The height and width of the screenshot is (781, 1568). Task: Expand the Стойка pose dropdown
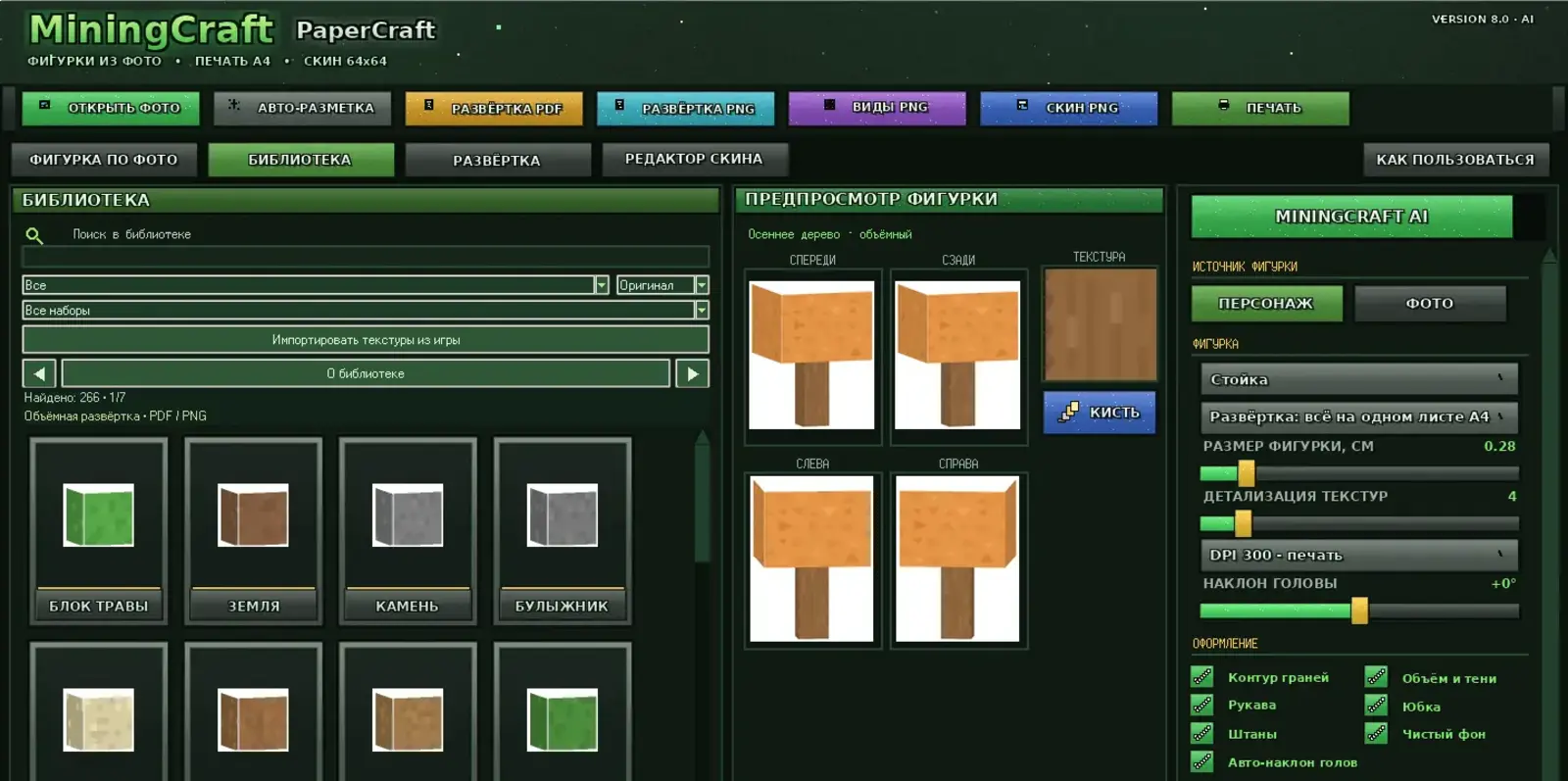pyautogui.click(x=1359, y=379)
